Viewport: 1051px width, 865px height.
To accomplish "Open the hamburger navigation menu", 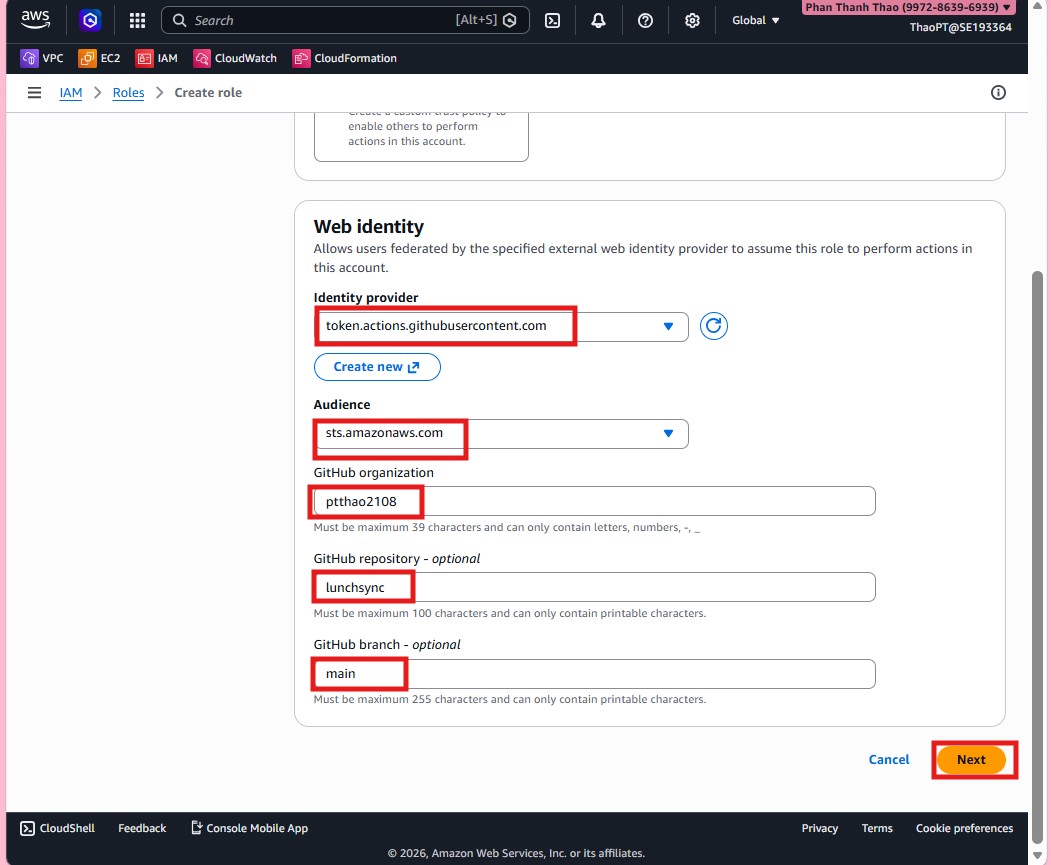I will [x=34, y=92].
